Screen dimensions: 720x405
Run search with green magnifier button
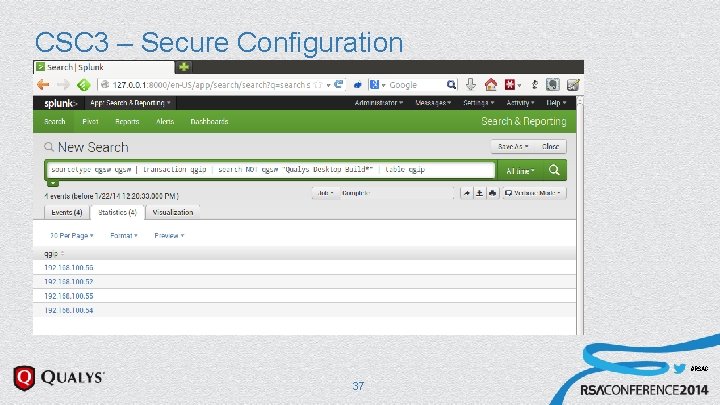click(554, 170)
